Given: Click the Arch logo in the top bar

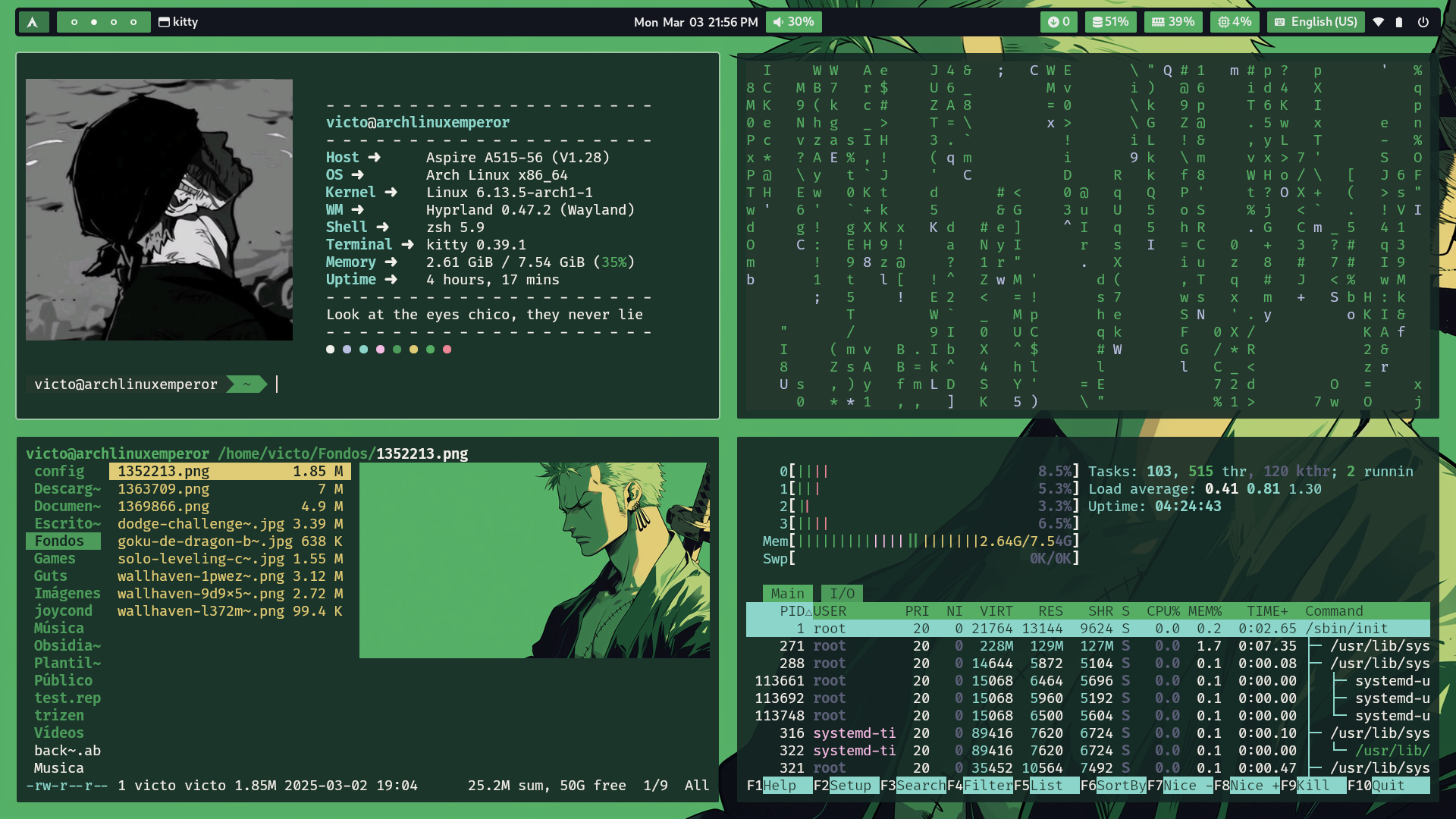Looking at the screenshot, I should [33, 22].
